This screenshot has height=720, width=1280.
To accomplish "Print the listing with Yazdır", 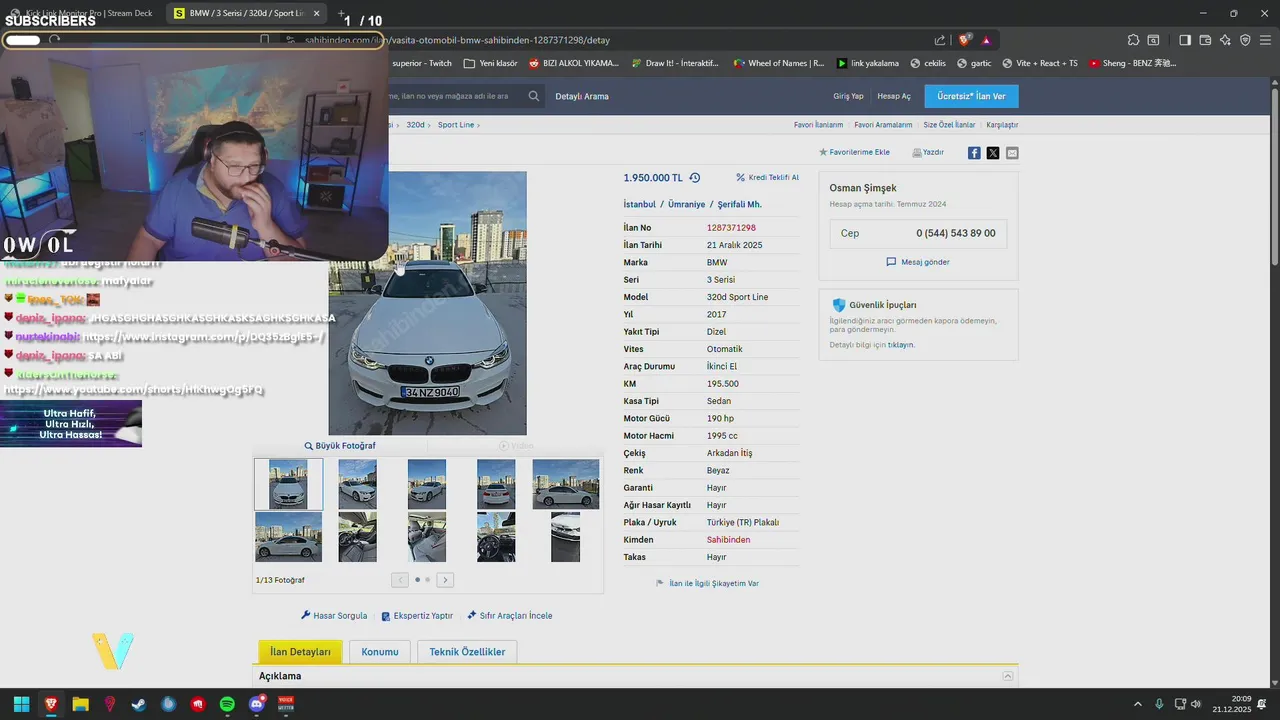I will coord(928,152).
